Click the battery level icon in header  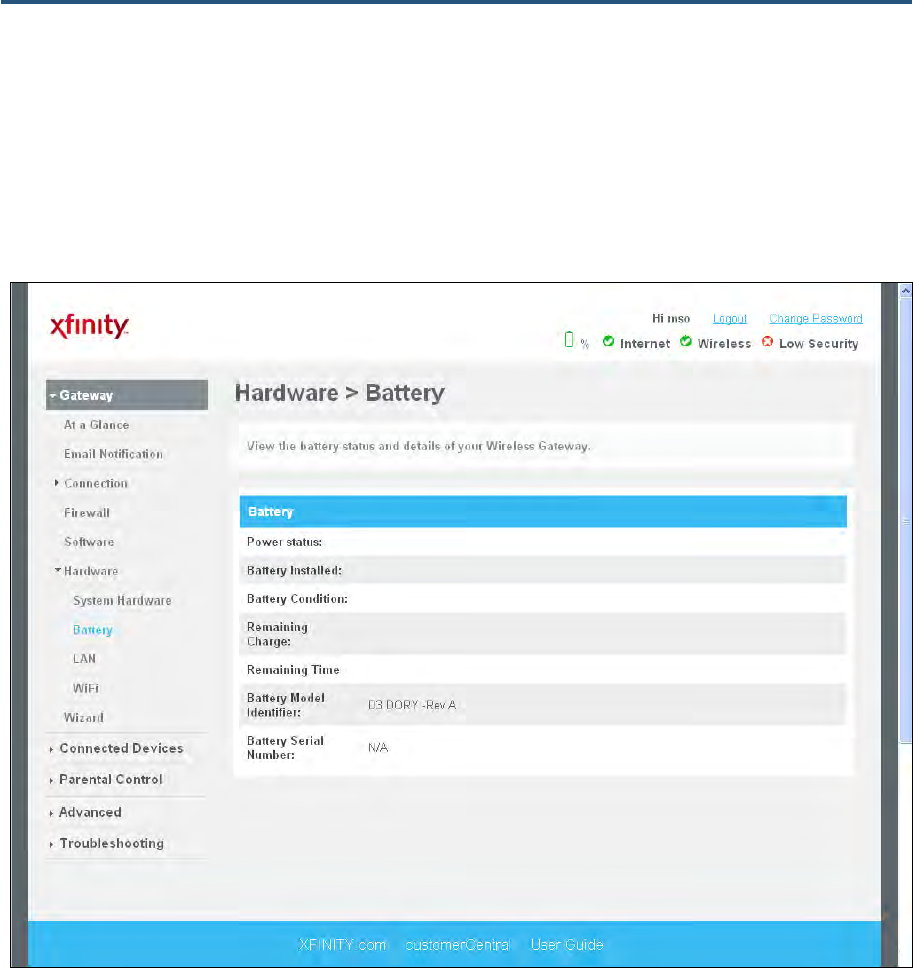click(x=569, y=340)
